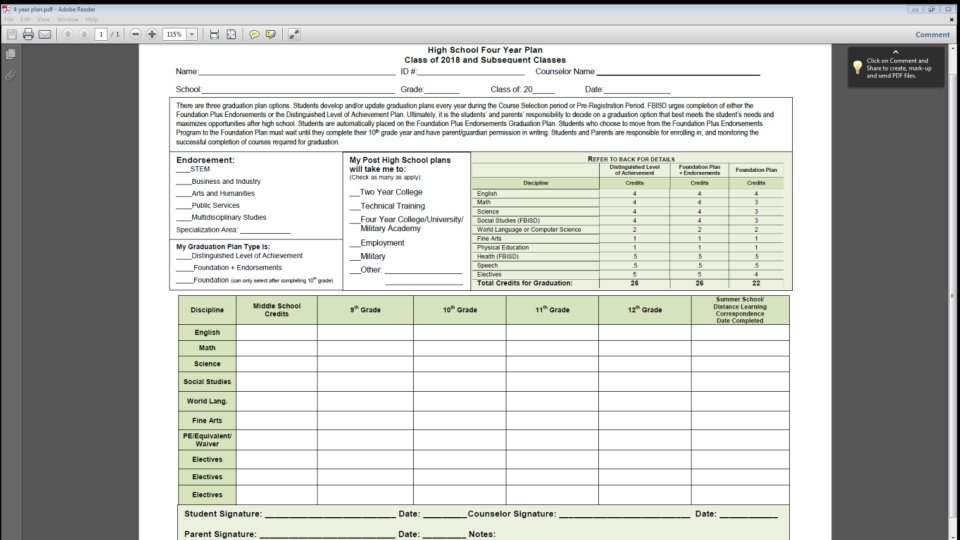Collapse the Comment tip popup chevron
This screenshot has height=540, width=960.
[896, 52]
